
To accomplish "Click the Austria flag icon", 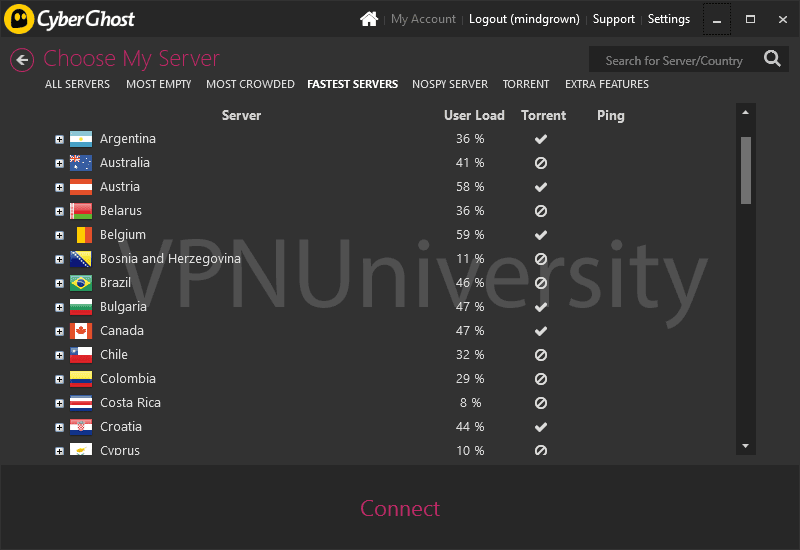I will click(x=81, y=187).
